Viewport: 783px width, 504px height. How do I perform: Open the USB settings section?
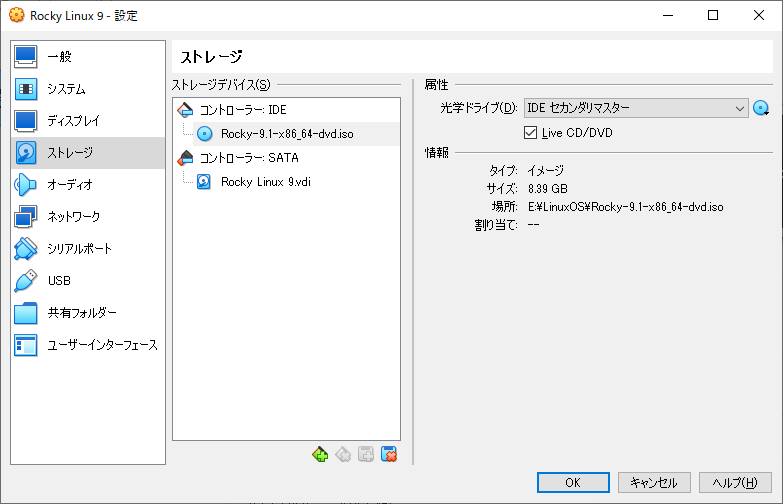click(58, 281)
